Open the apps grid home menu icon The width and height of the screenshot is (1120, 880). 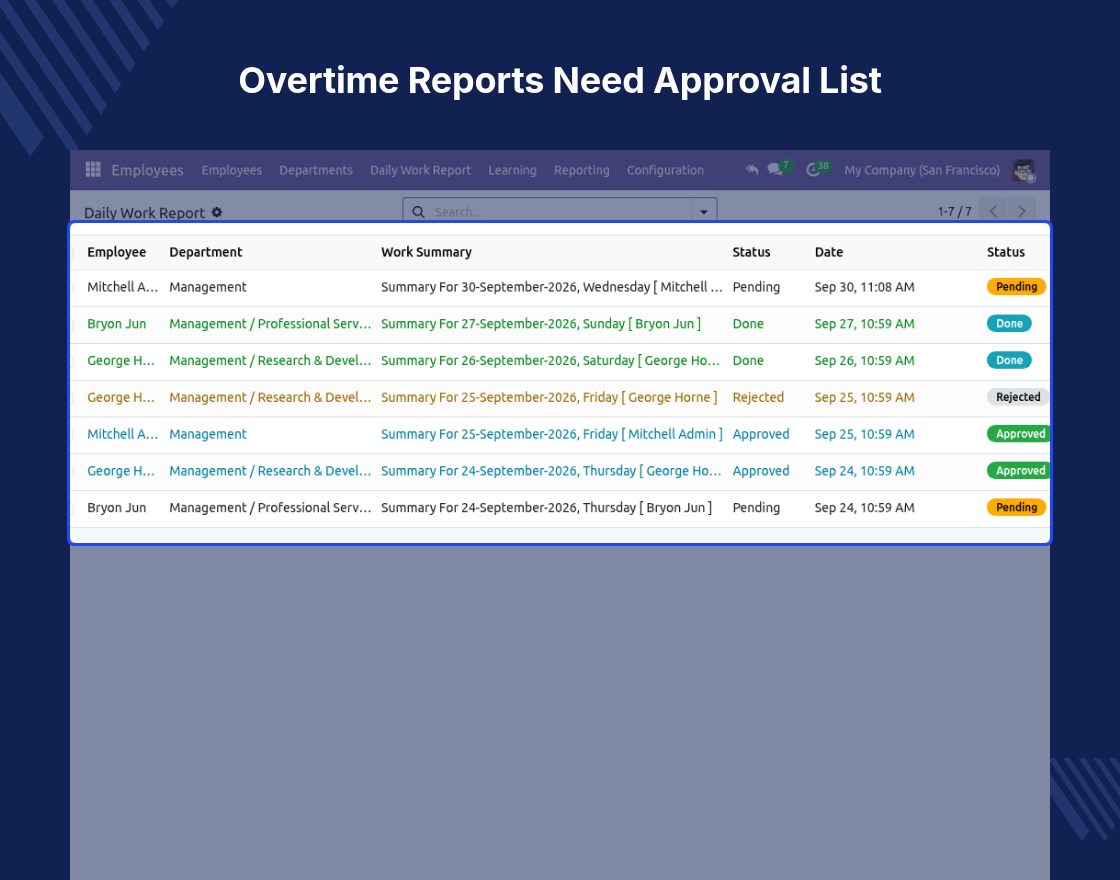tap(93, 169)
